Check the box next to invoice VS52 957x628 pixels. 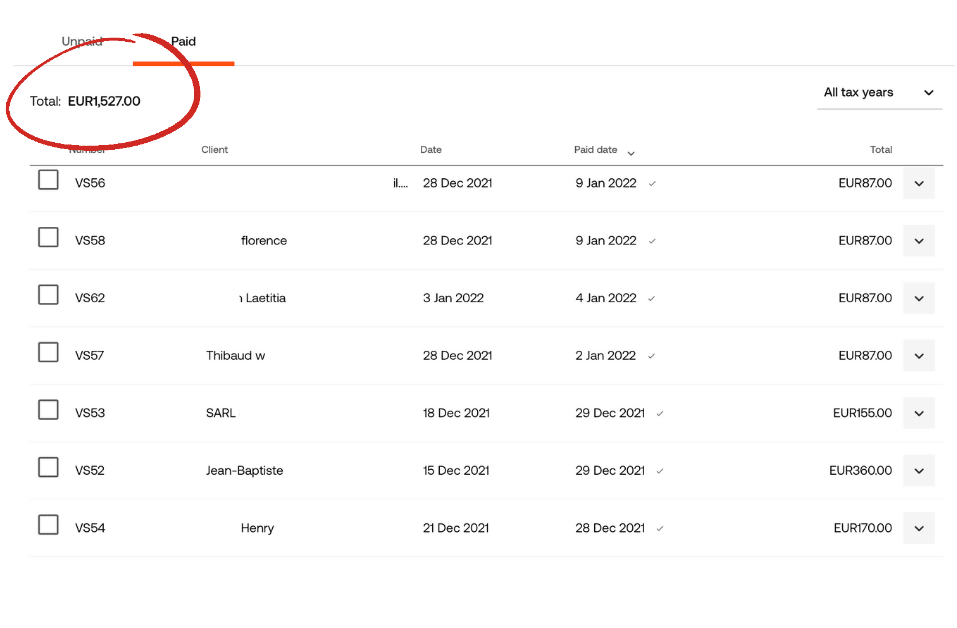point(48,467)
